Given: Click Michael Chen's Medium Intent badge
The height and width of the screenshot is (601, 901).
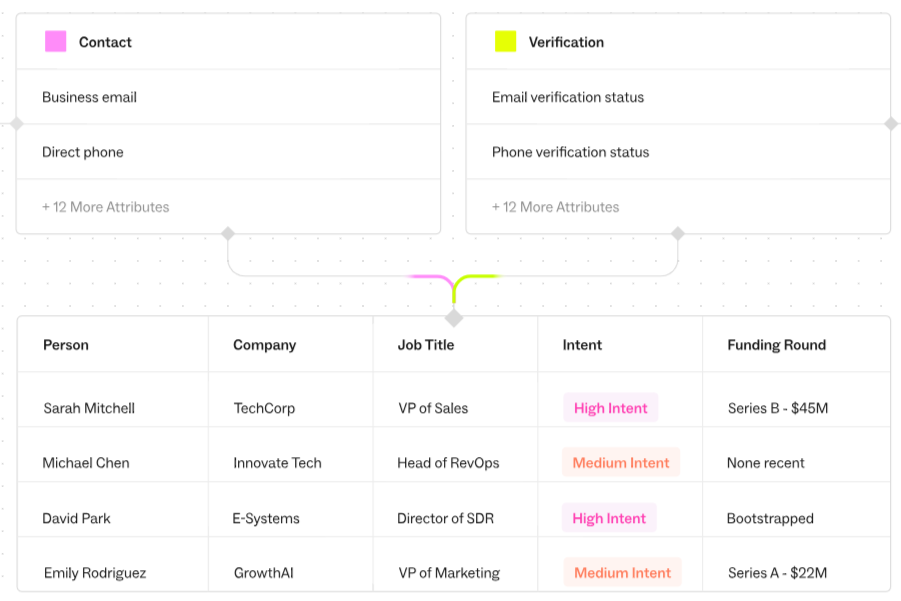Looking at the screenshot, I should click(621, 463).
